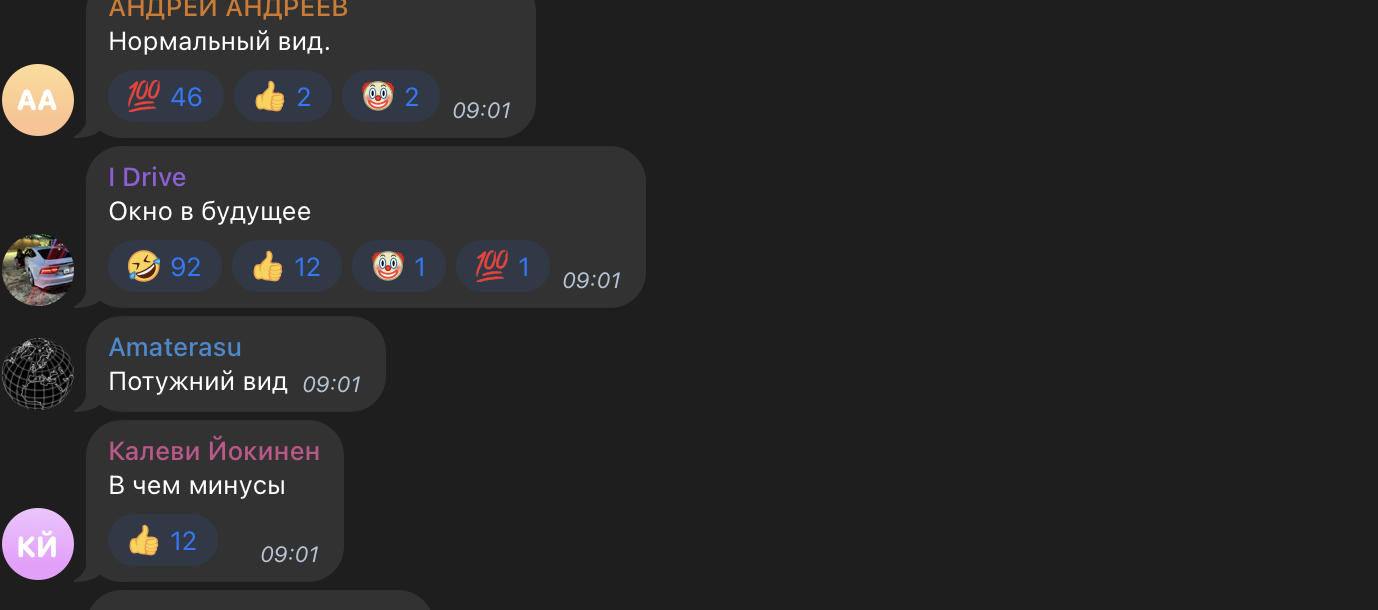Open I Drive's car avatar
Viewport: 1378px width, 610px height.
[x=38, y=270]
